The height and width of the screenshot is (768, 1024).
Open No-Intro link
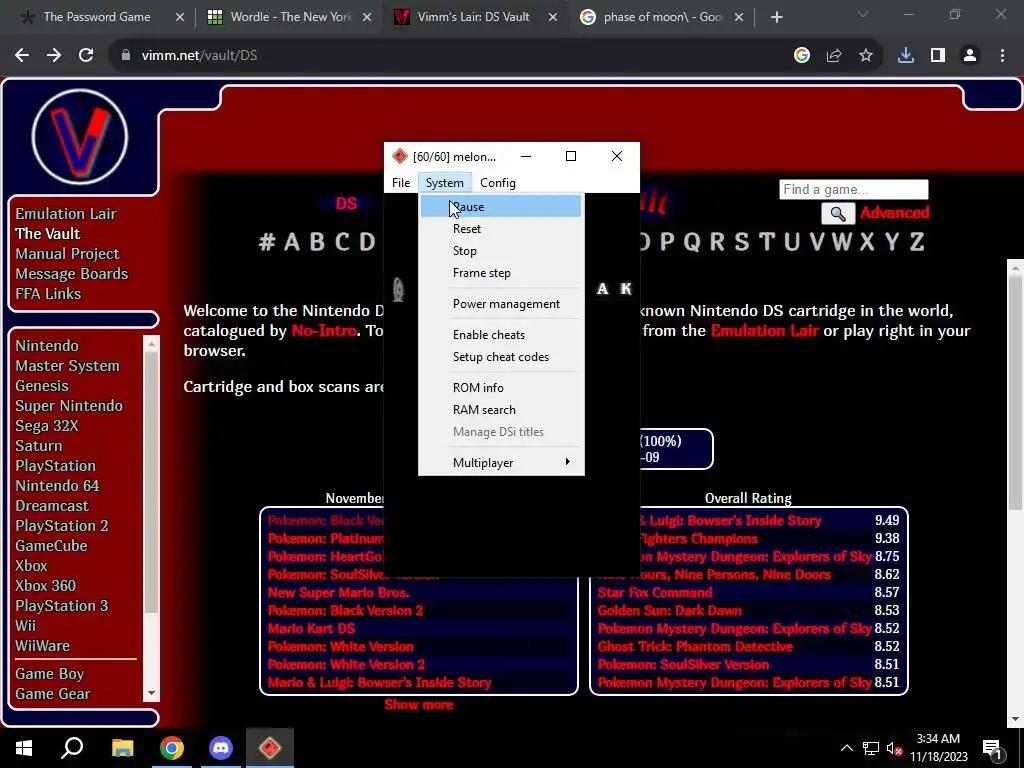324,330
